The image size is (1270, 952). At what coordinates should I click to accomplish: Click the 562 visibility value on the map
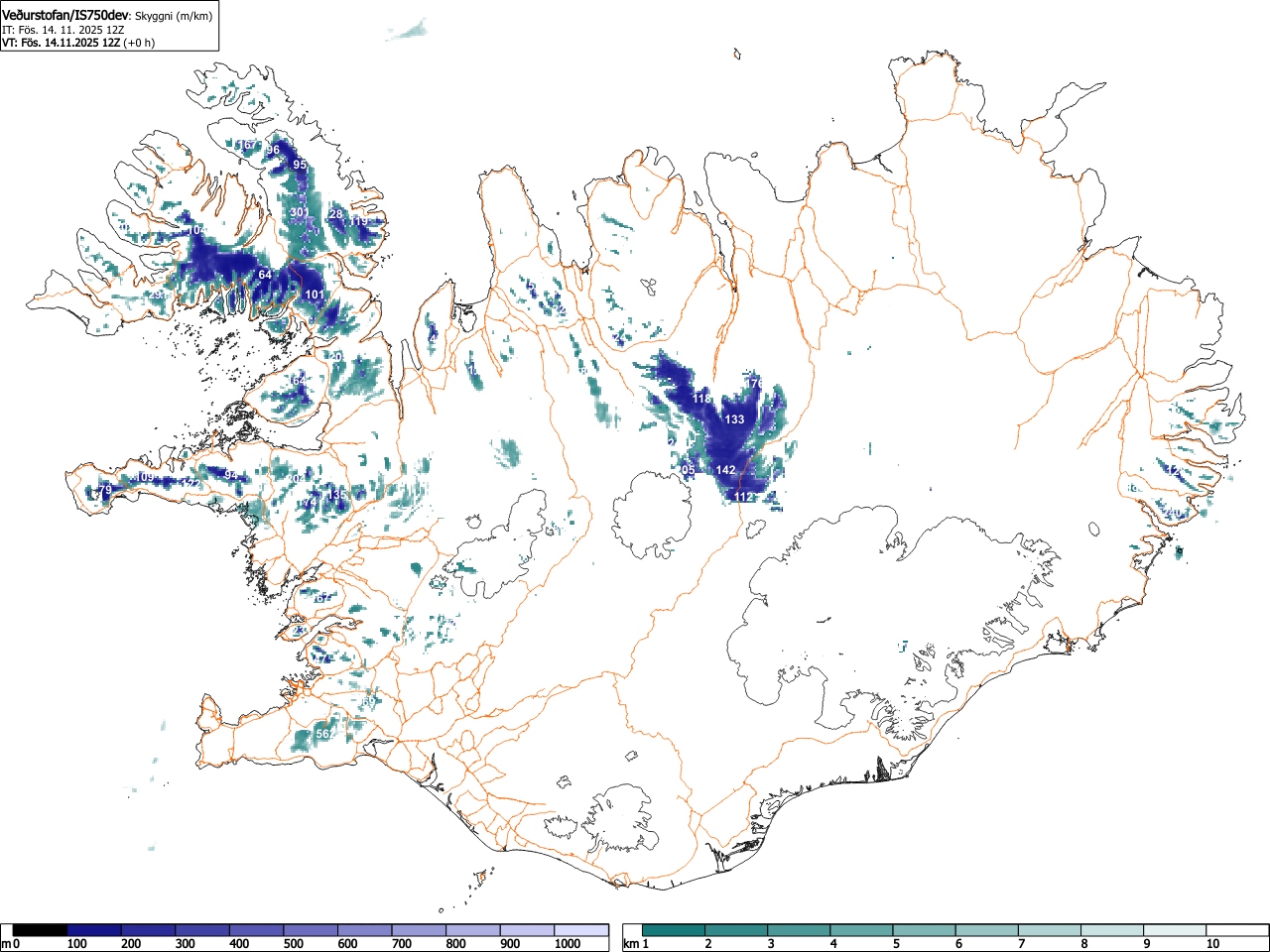click(325, 734)
